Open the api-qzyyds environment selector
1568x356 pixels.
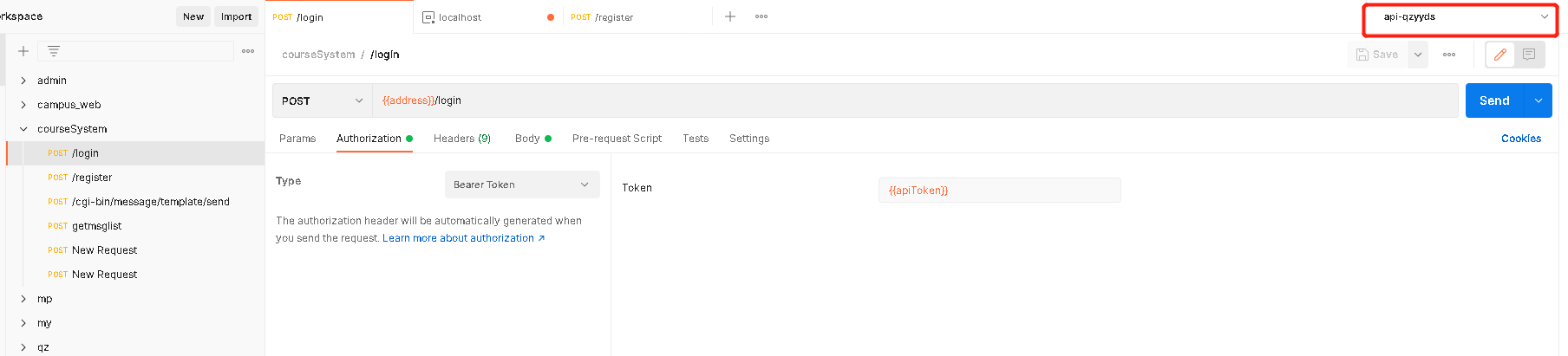1460,17
